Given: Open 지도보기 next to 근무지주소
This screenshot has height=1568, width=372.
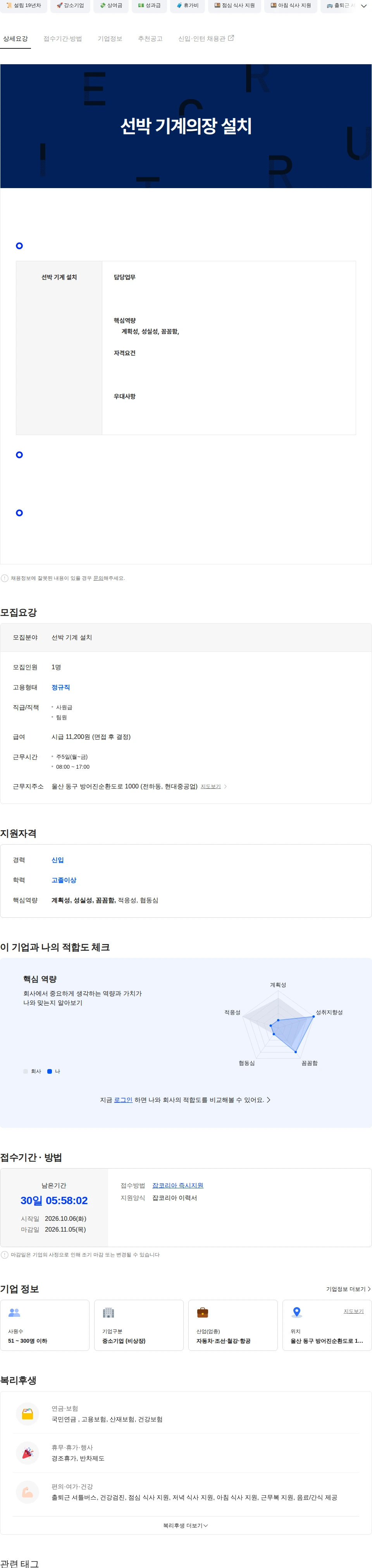Looking at the screenshot, I should tap(210, 787).
